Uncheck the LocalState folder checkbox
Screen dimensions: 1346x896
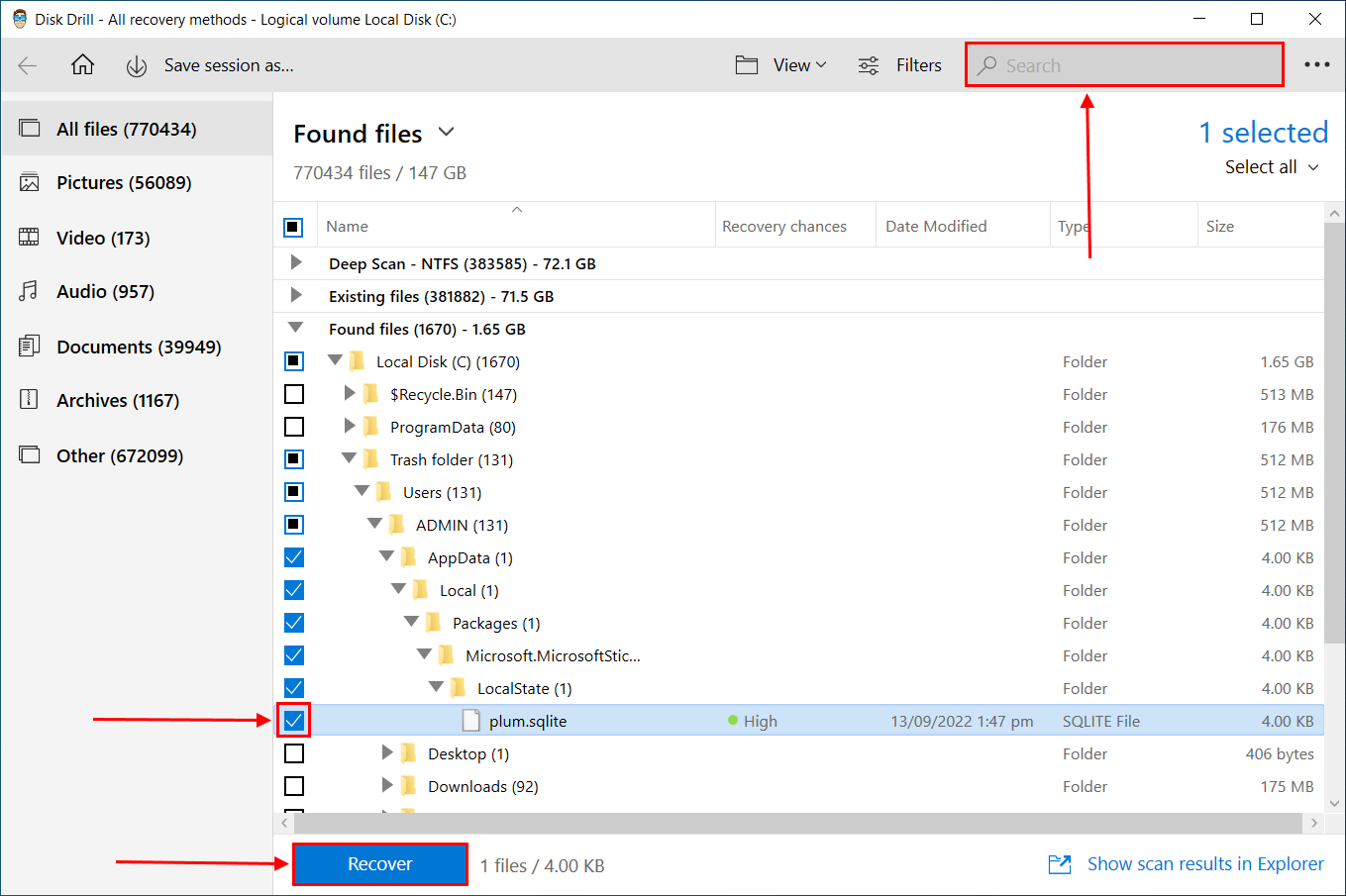294,688
